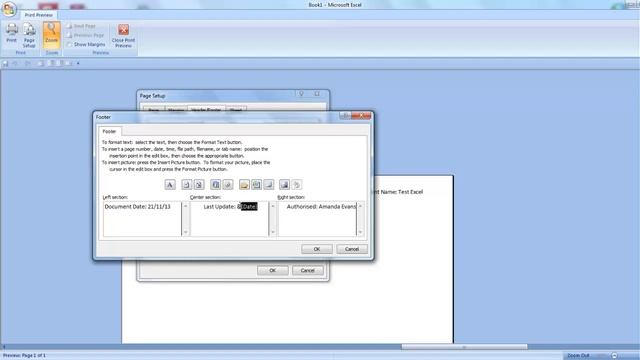Close the Footer dialog with the red X
Viewport: 640px width, 360px height.
[361, 116]
